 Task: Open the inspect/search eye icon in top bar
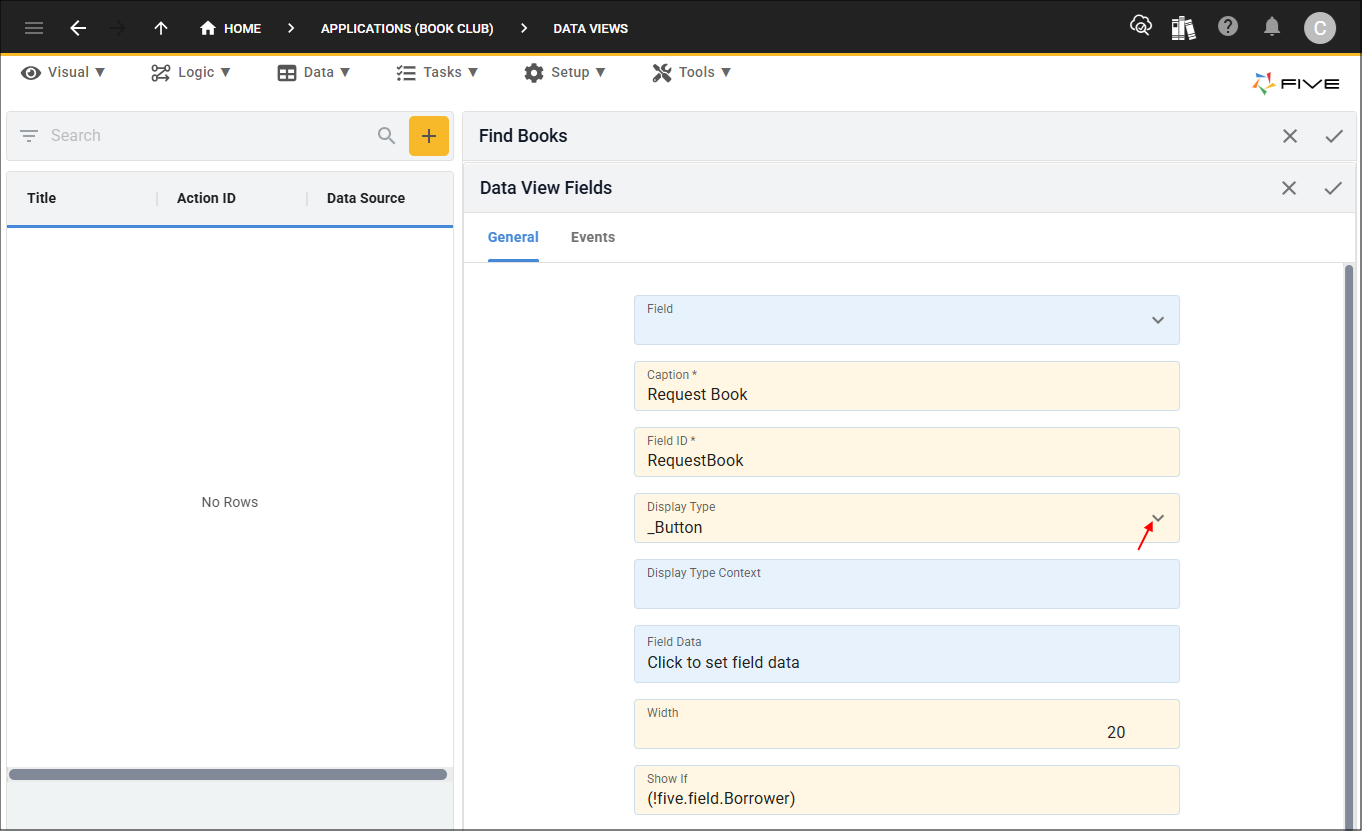[x=1140, y=26]
